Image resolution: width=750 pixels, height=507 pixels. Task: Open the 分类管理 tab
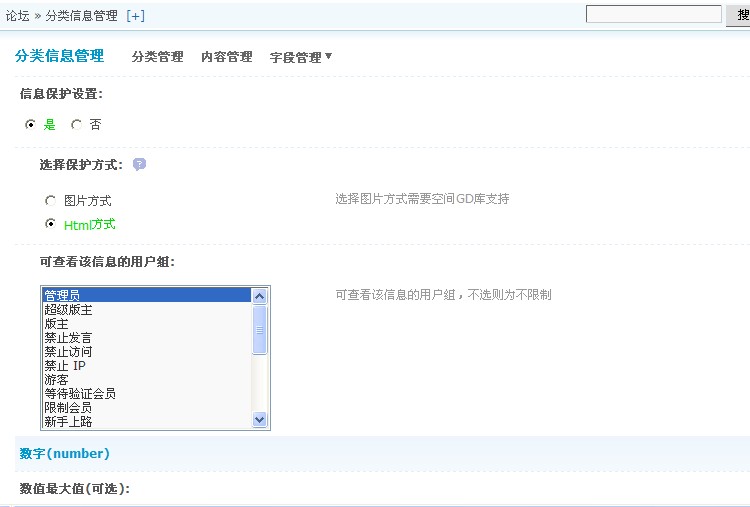point(157,56)
